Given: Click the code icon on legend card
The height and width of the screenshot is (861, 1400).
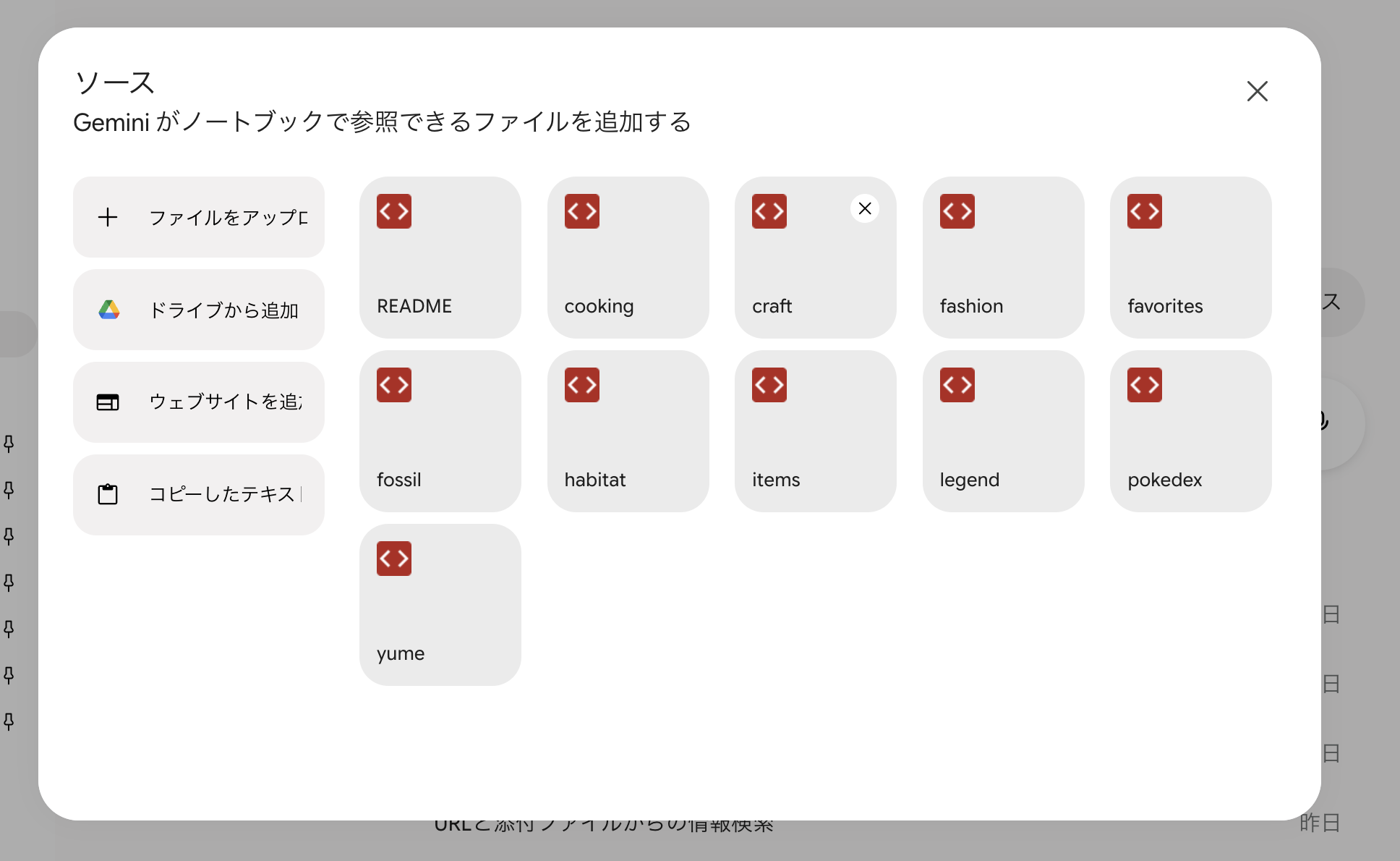Looking at the screenshot, I should pos(957,385).
